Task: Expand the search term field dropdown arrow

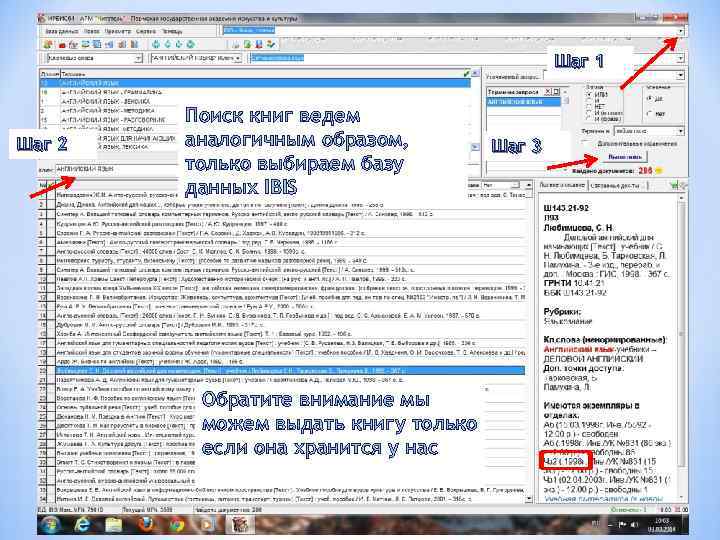Action: (681, 58)
